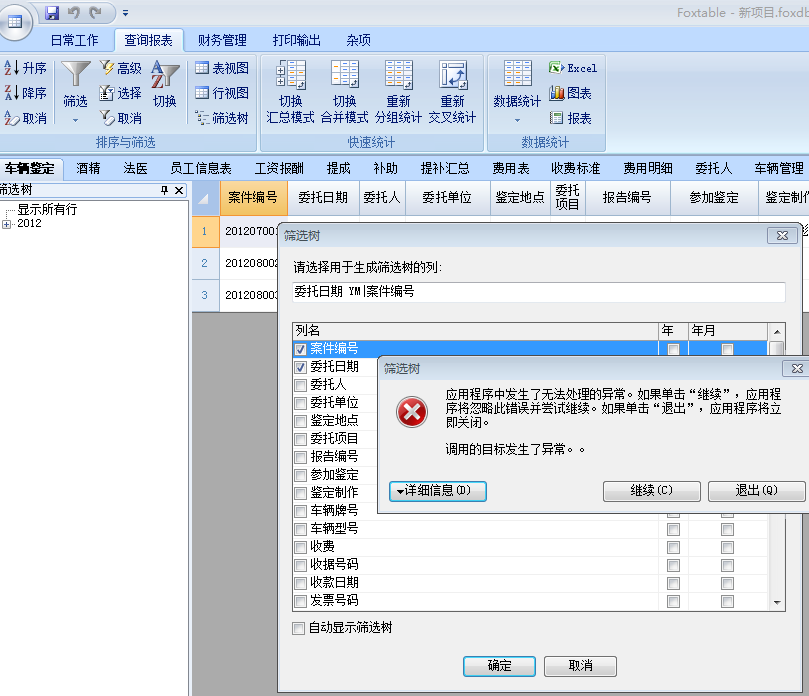Open 图表 chart icon
This screenshot has height=696, width=809.
[x=557, y=93]
